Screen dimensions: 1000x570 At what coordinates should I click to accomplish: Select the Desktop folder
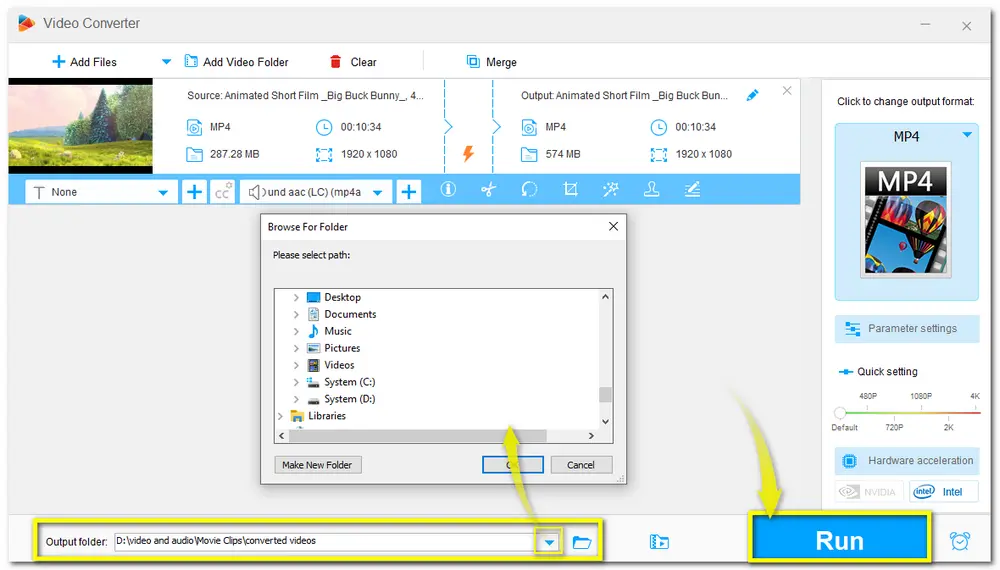[342, 297]
